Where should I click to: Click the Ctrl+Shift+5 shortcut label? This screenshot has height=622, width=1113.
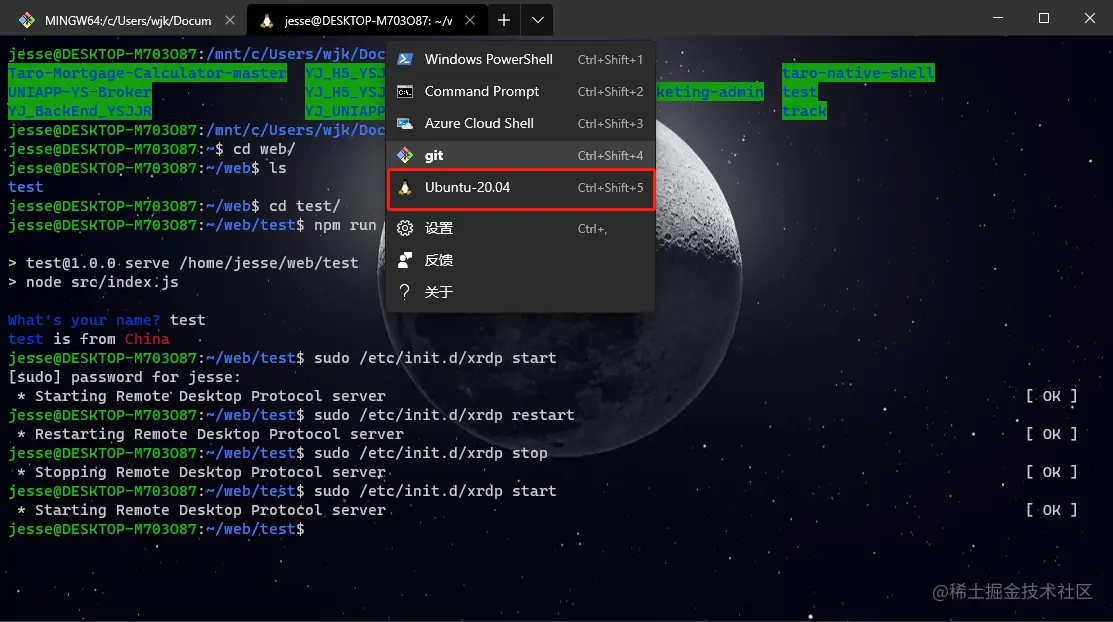(x=610, y=187)
